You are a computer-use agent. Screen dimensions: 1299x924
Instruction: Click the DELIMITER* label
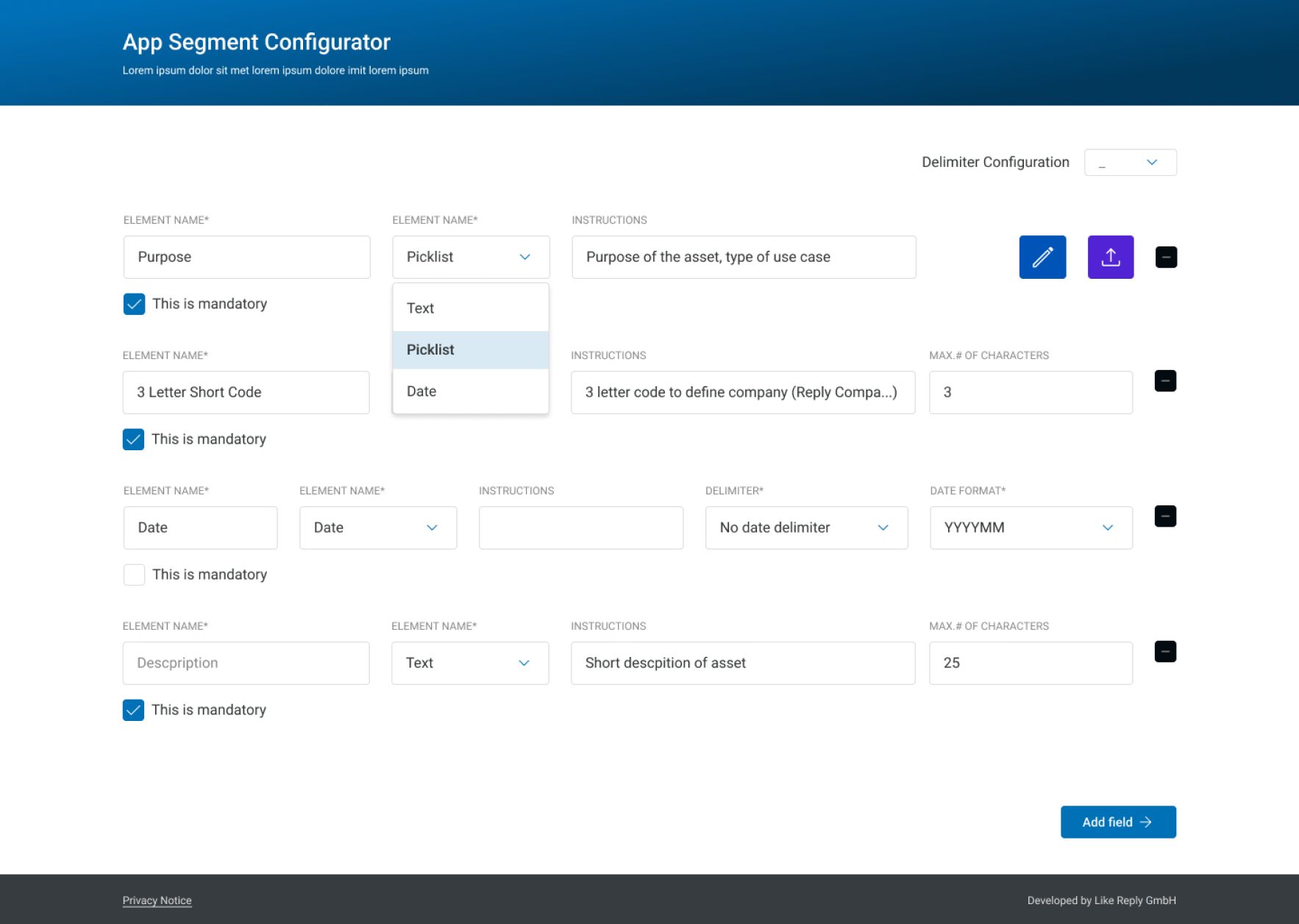734,491
